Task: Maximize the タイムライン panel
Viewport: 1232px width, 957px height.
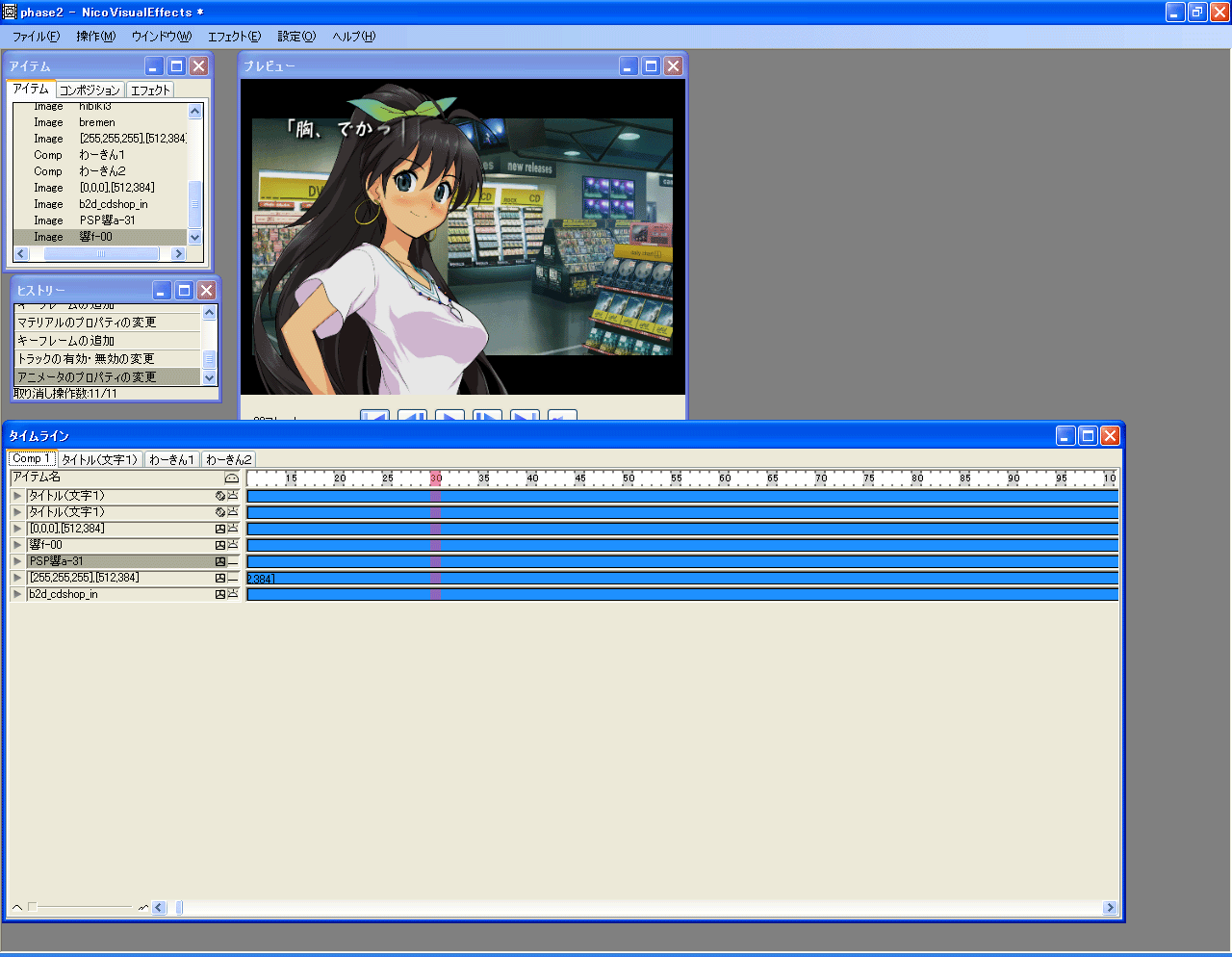Action: click(1088, 435)
